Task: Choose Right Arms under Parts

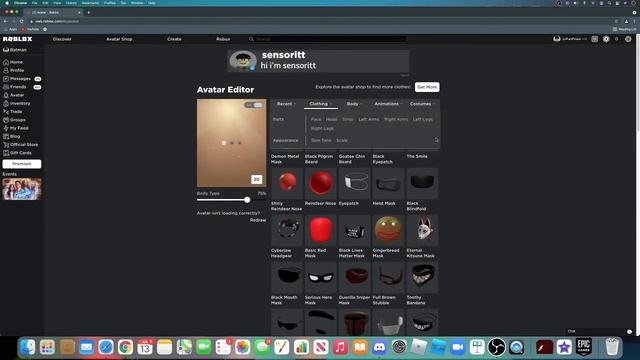Action: (396, 120)
